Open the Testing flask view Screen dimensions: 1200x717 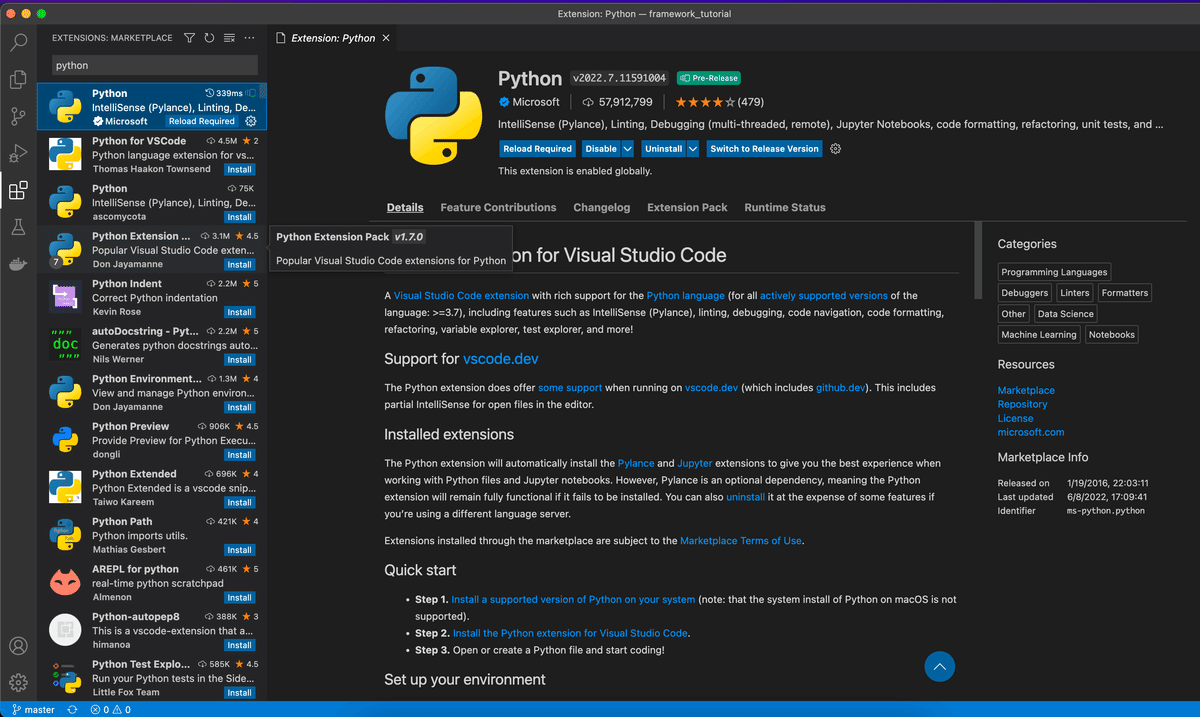[x=18, y=228]
